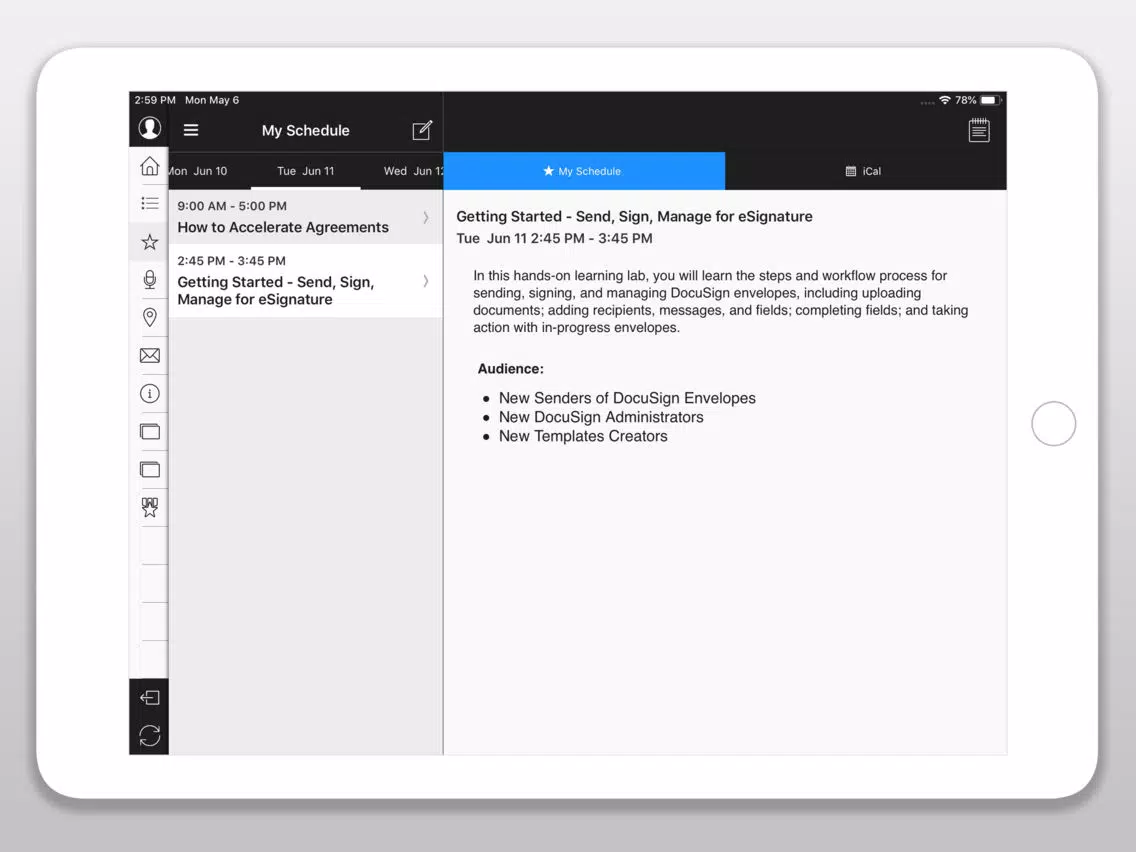Open the second stacked cards sidebar icon

click(149, 469)
